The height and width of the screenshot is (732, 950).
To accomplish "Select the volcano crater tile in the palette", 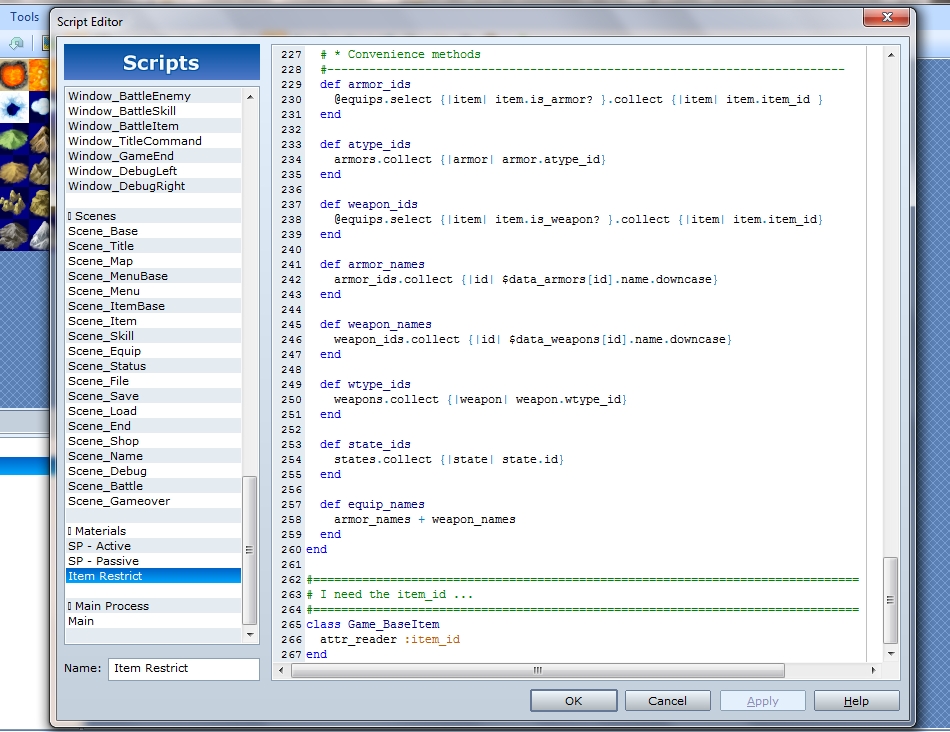I will click(x=13, y=75).
